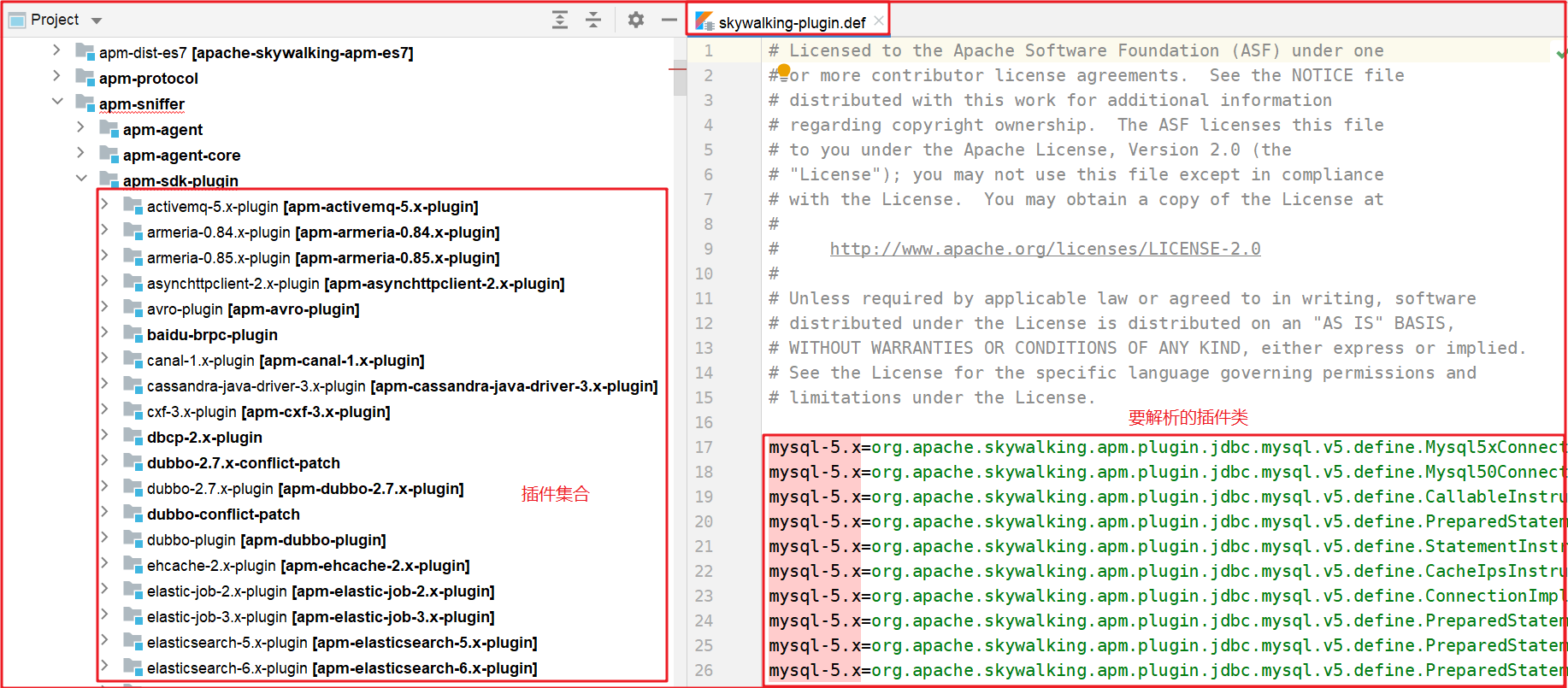
Task: Click canal-1.x-plugin folder icon
Action: (133, 359)
